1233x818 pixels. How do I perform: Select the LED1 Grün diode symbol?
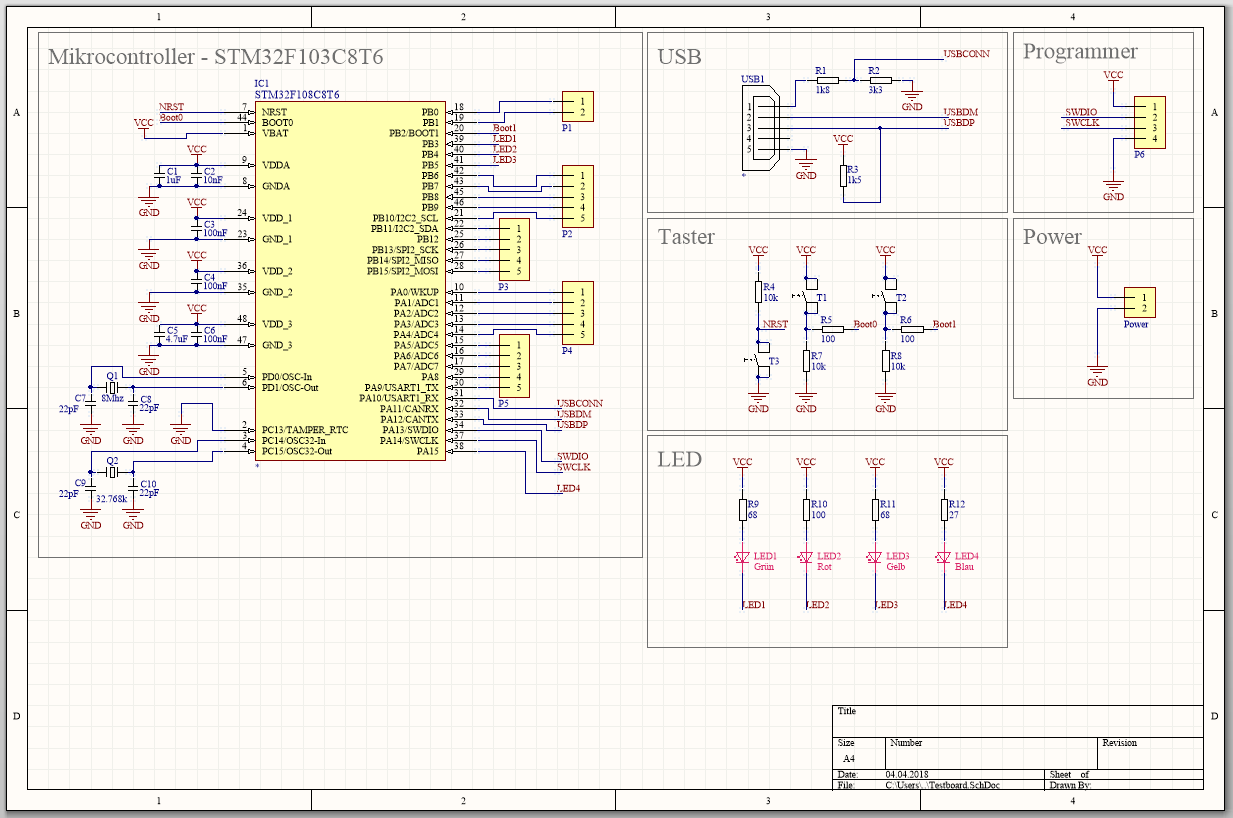coord(742,557)
